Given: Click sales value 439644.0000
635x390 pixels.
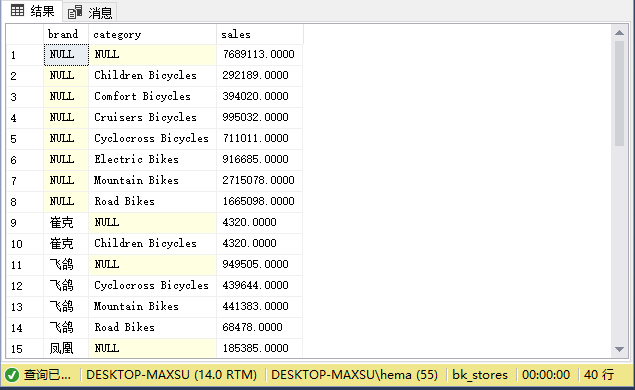Looking at the screenshot, I should click(x=260, y=286).
